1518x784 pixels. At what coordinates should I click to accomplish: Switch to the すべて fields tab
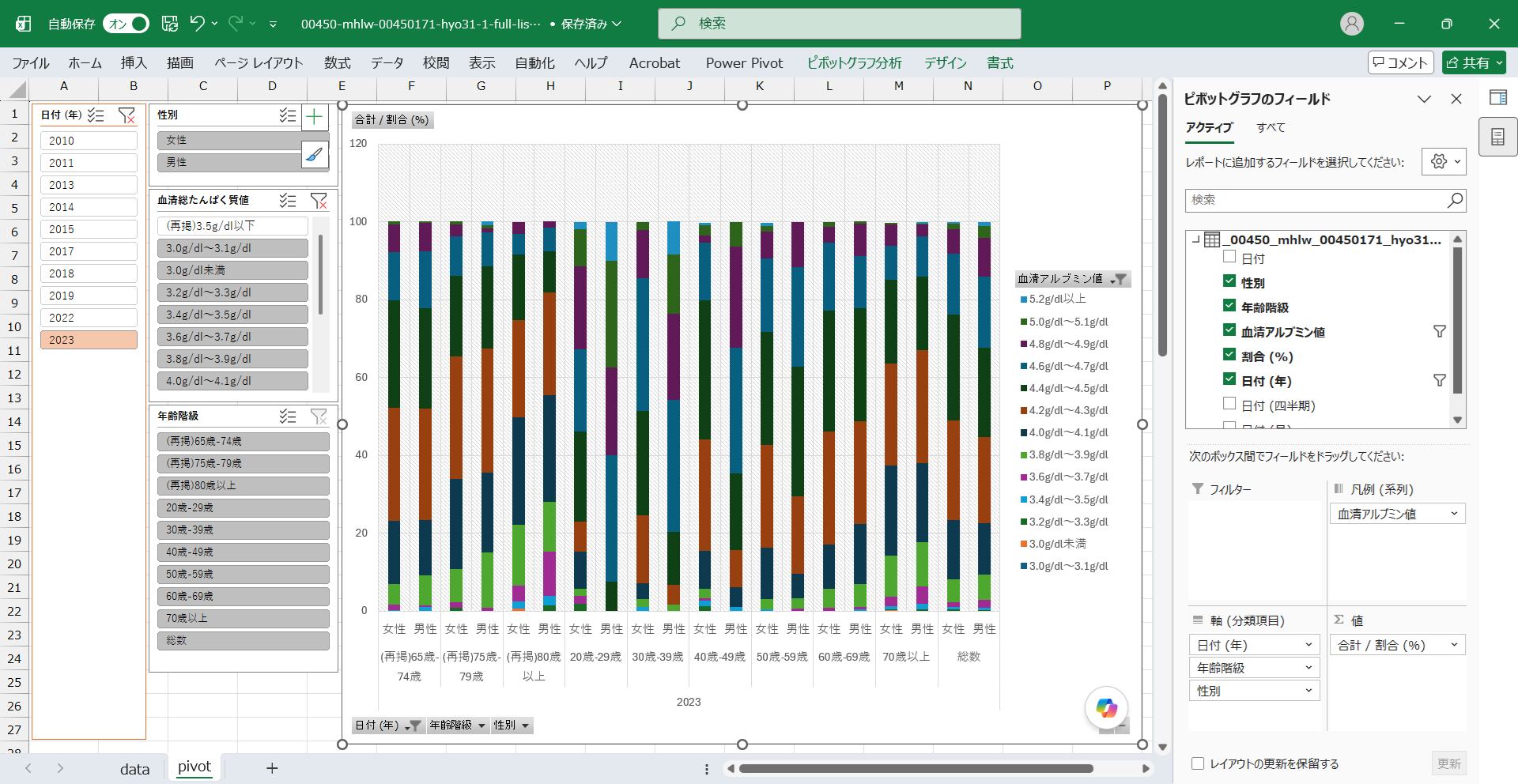coord(1271,127)
